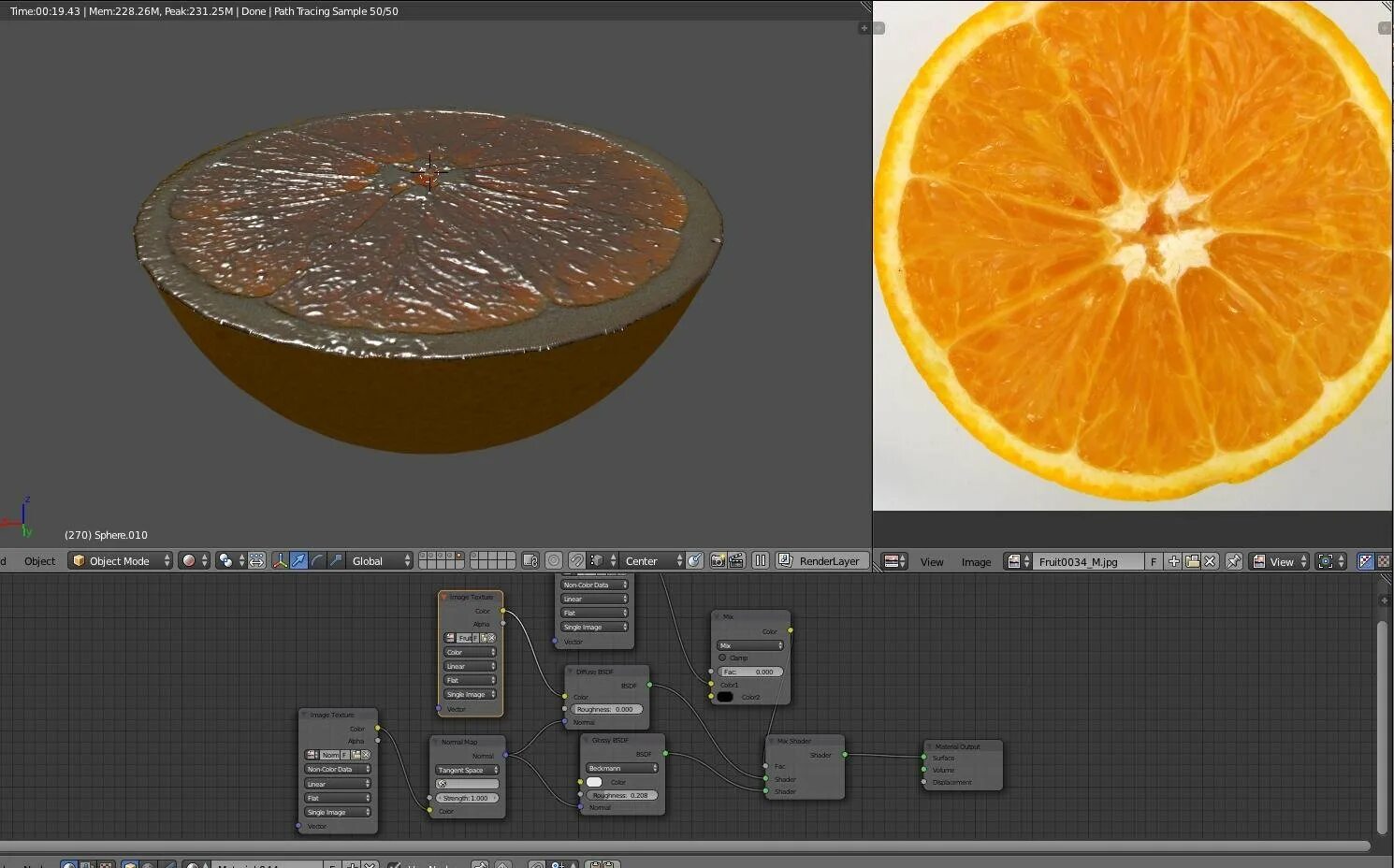1394x868 pixels.
Task: Open the Object menu in 3D viewport header
Action: 39,560
